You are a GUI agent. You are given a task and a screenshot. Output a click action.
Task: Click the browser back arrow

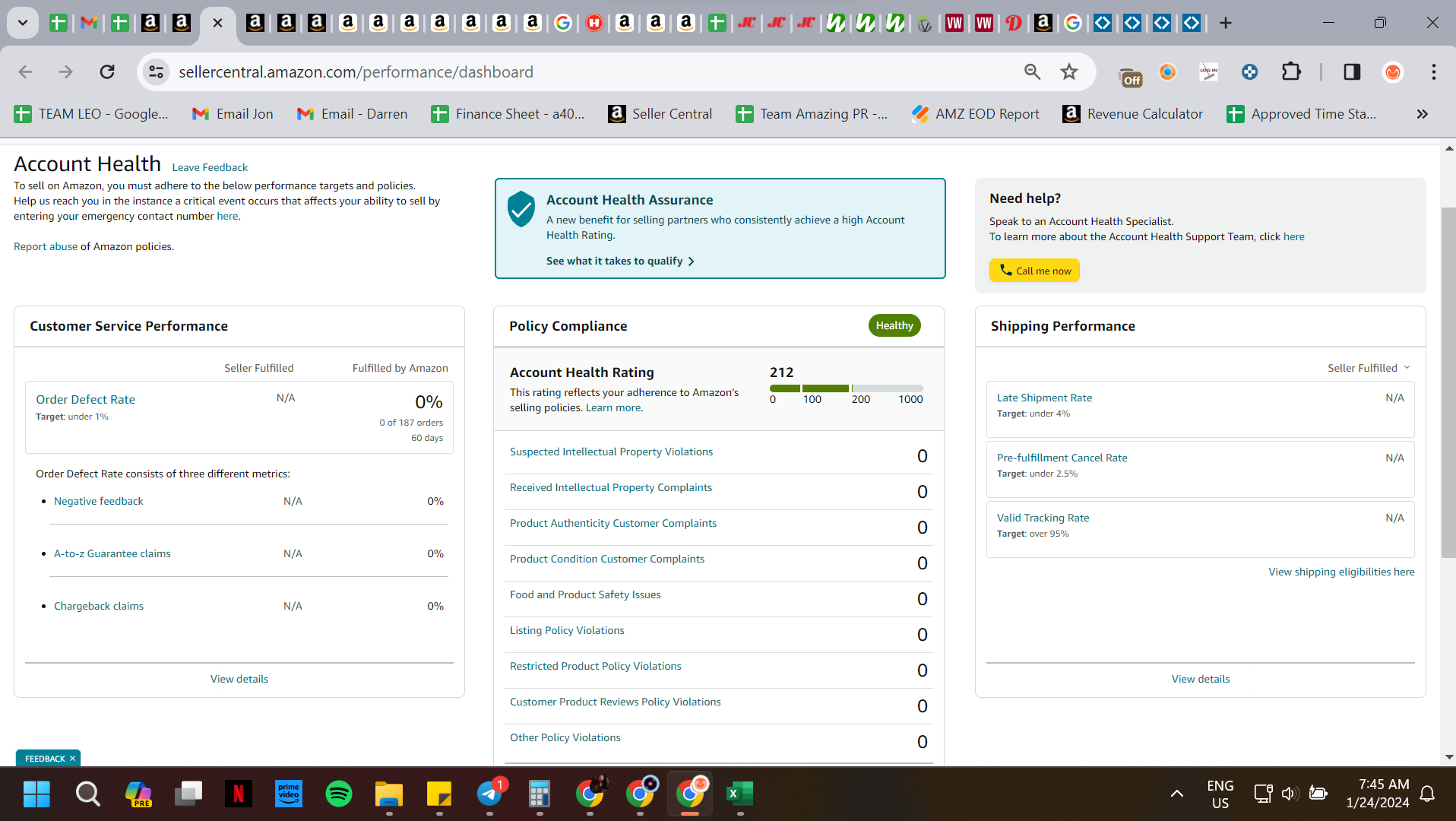pos(25,71)
